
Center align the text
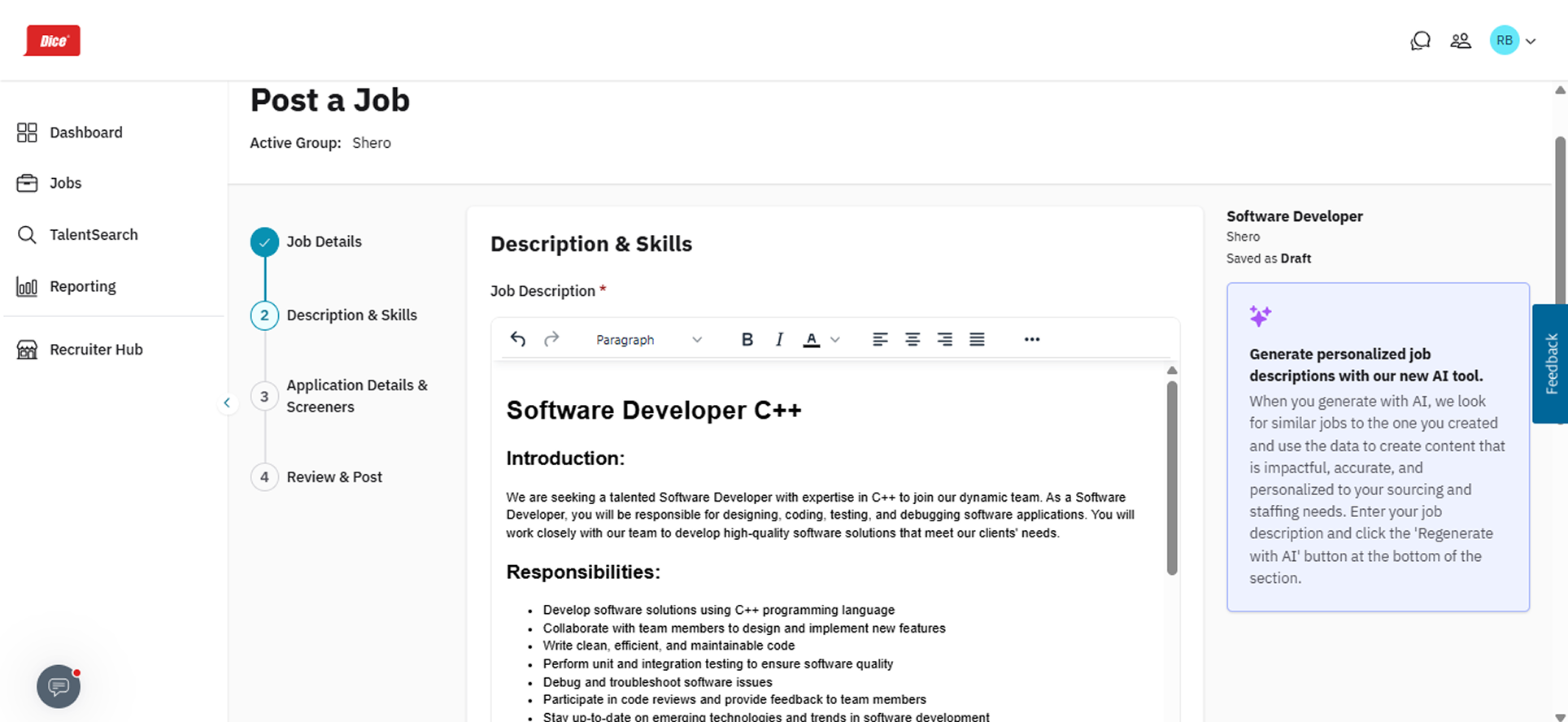click(x=912, y=339)
